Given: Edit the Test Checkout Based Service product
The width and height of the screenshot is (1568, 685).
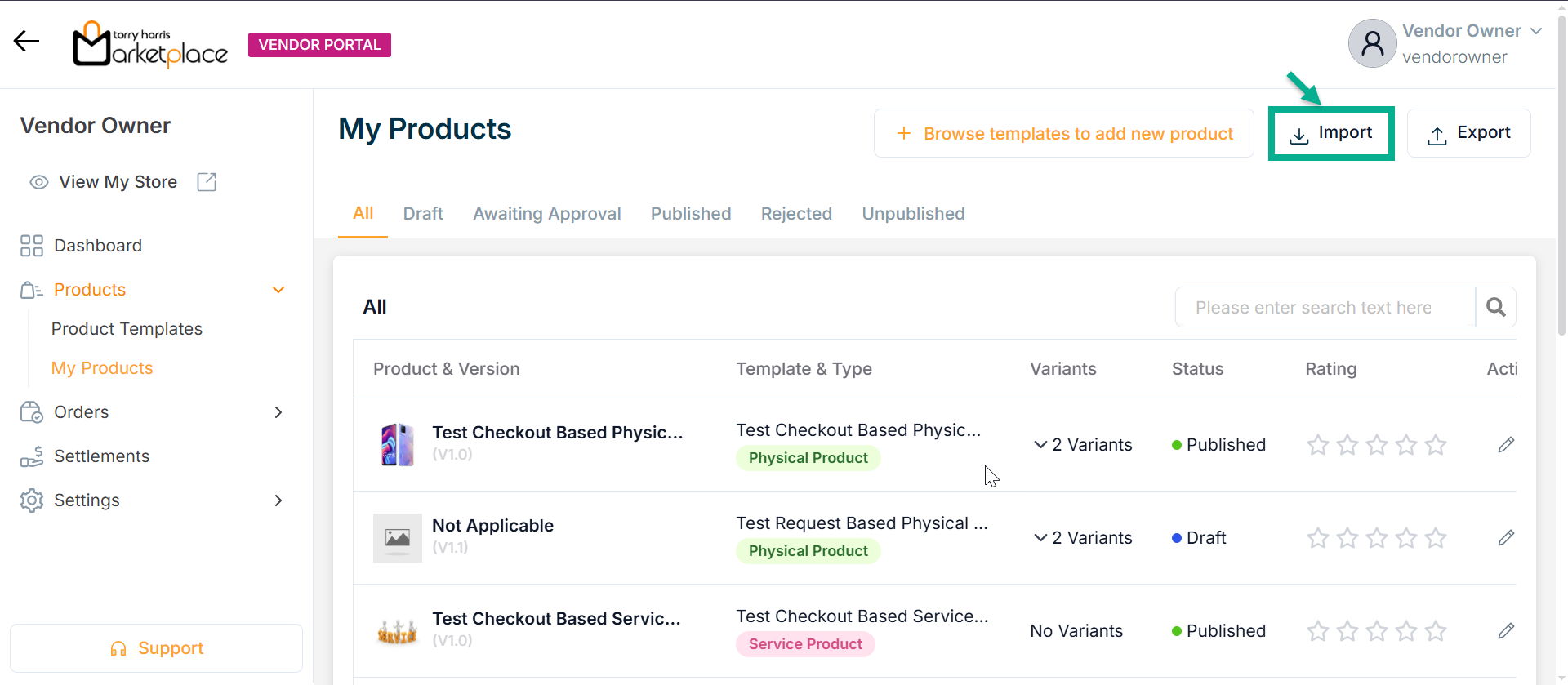Looking at the screenshot, I should [1506, 631].
